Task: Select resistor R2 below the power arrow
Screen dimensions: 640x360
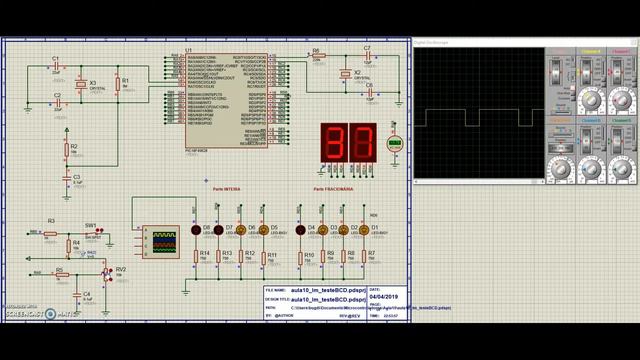Action: tap(67, 150)
